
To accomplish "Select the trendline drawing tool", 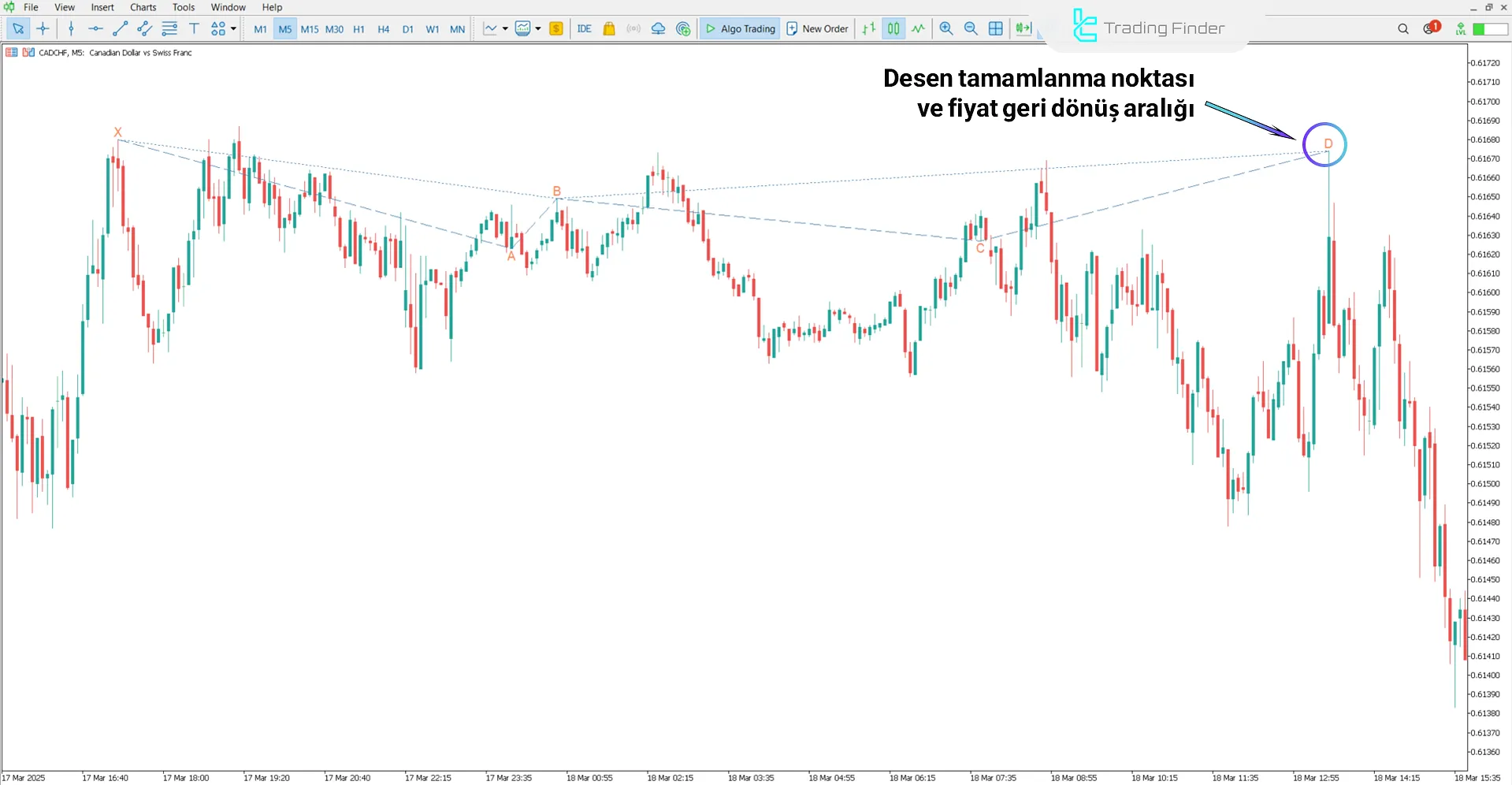I will coord(120,29).
